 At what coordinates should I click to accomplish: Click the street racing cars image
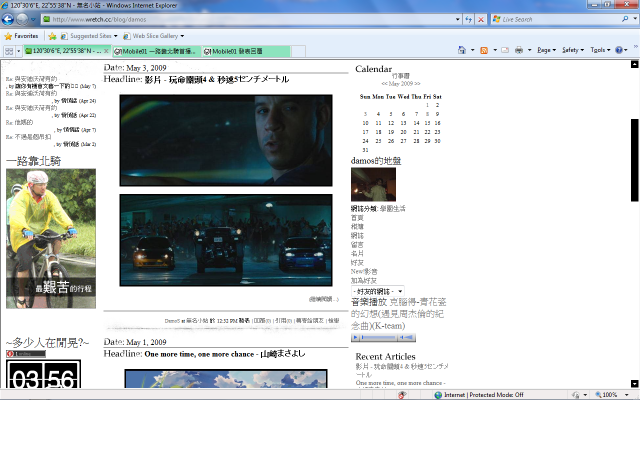click(x=226, y=240)
